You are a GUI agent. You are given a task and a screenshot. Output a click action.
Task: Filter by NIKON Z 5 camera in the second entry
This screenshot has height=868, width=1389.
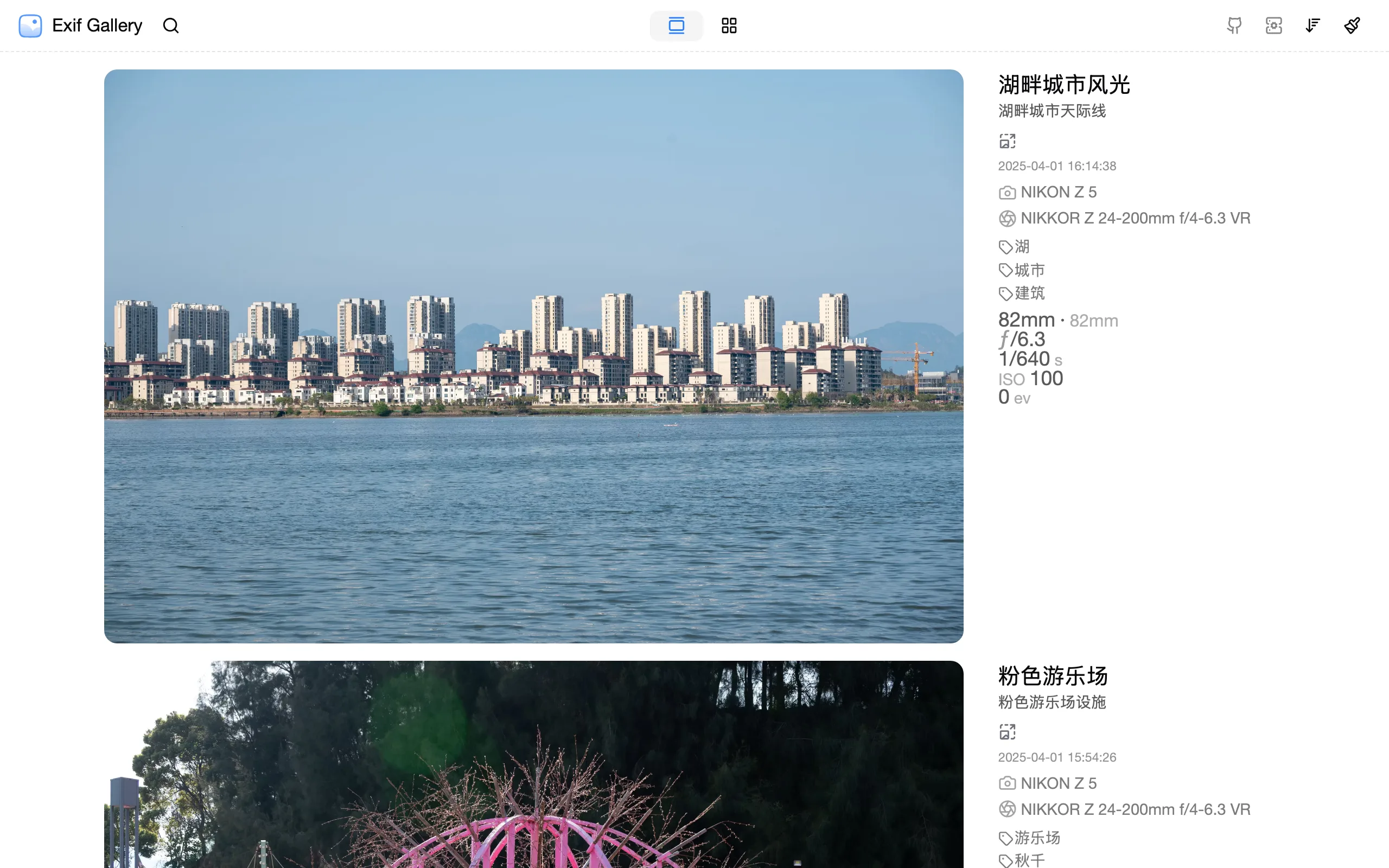point(1058,783)
